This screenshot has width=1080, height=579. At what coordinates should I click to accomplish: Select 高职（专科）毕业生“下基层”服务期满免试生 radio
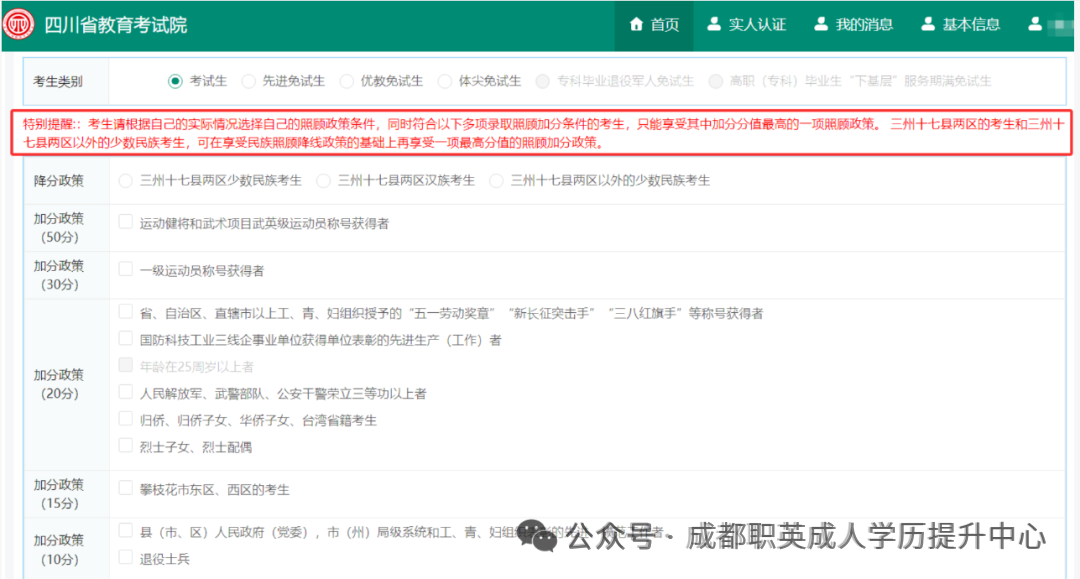(716, 81)
